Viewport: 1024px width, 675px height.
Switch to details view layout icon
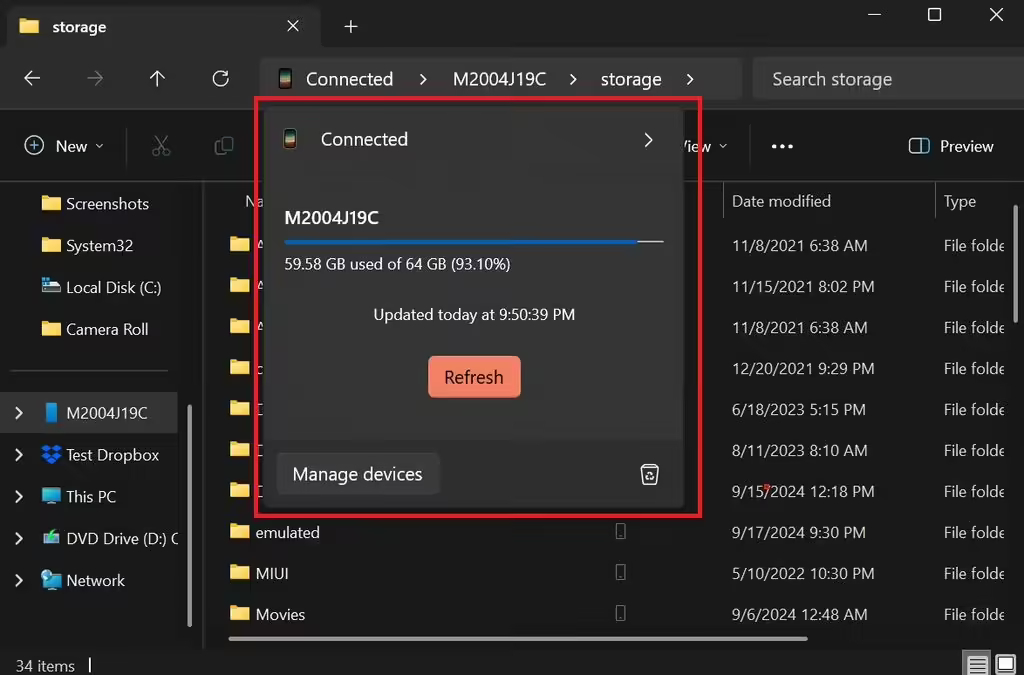pyautogui.click(x=977, y=664)
